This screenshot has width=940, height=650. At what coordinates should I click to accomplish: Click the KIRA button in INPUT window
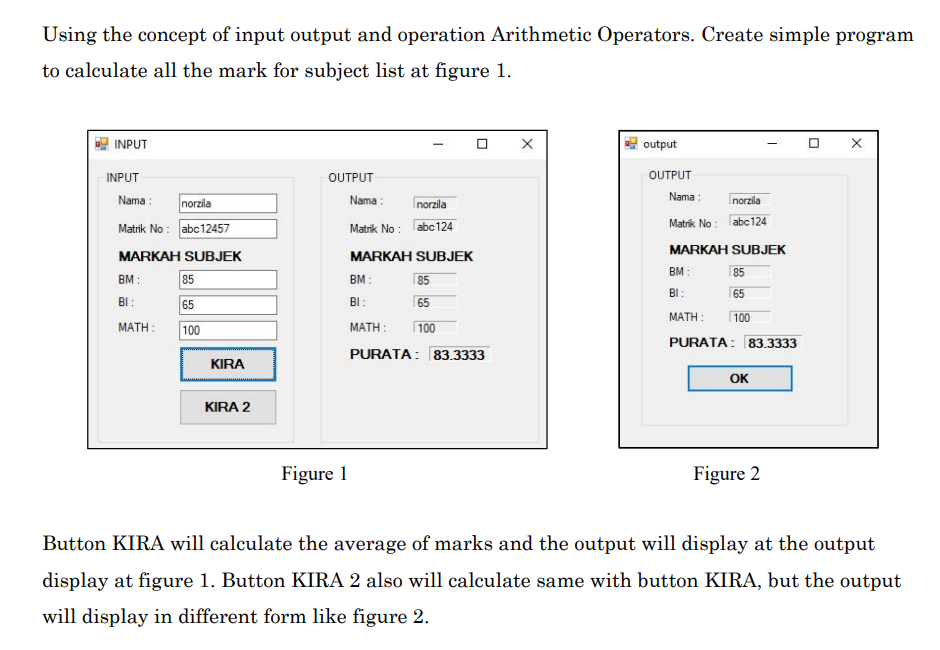(x=228, y=364)
